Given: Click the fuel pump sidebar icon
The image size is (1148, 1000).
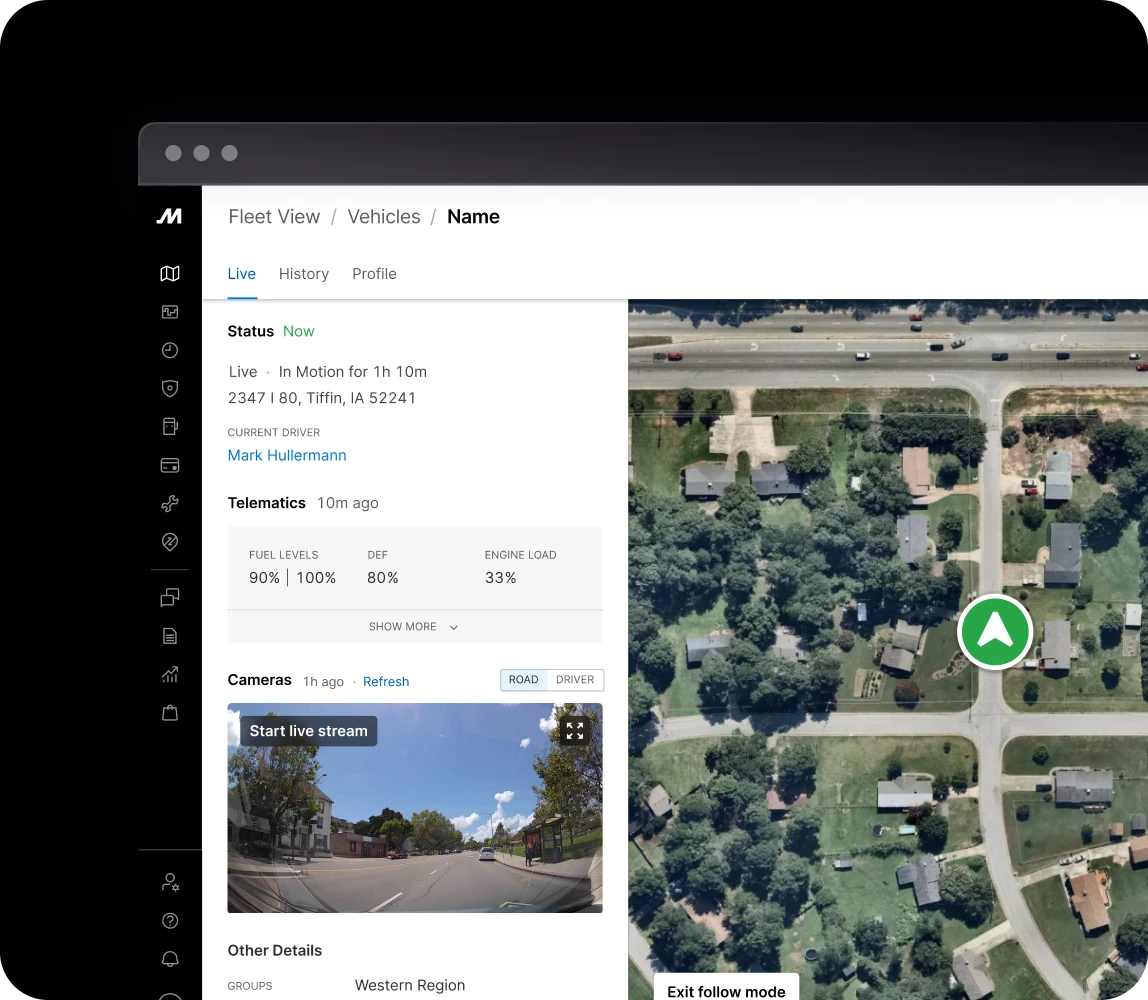Looking at the screenshot, I should [x=170, y=426].
